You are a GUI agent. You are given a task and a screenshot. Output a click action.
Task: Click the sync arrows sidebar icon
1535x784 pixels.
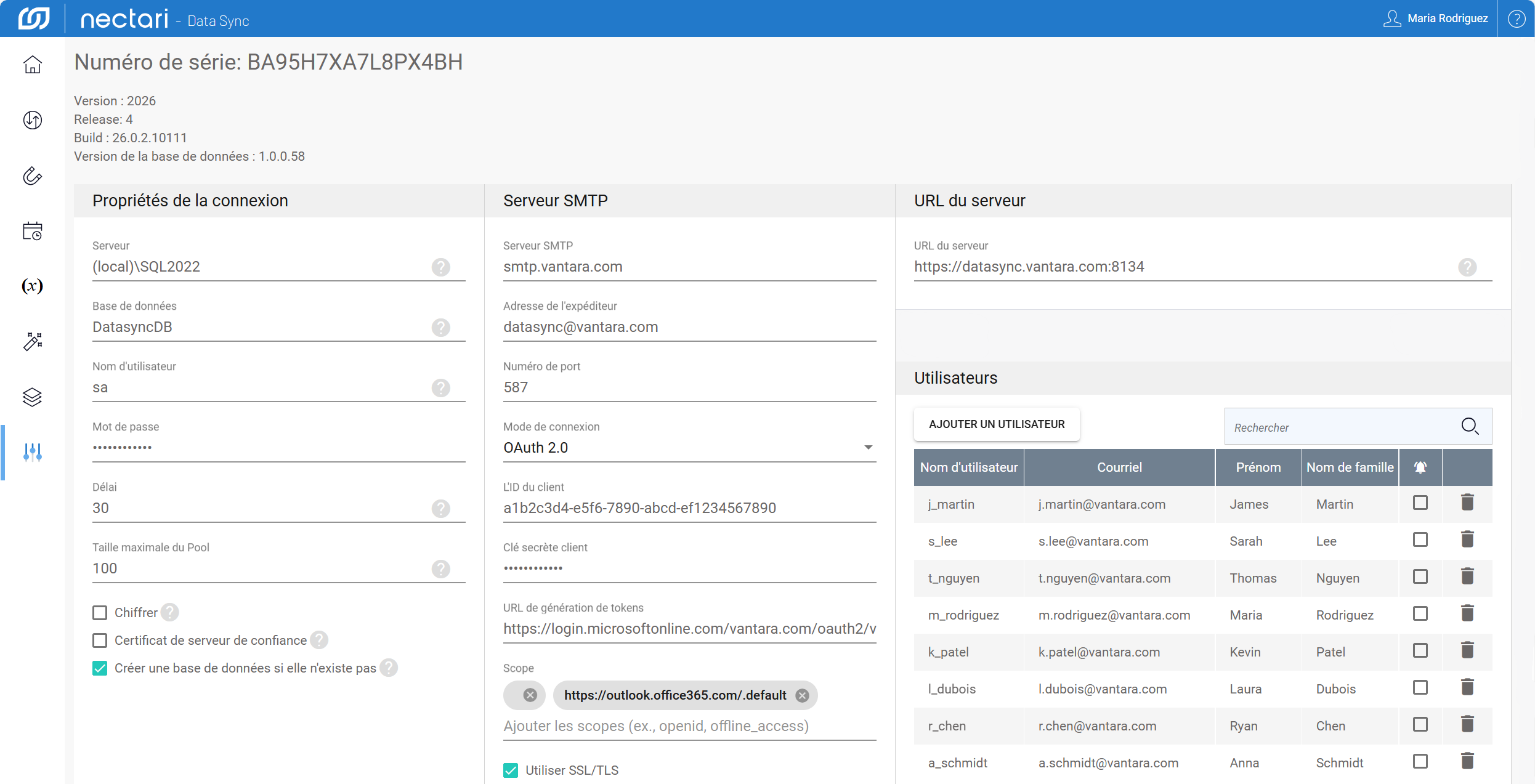click(33, 120)
